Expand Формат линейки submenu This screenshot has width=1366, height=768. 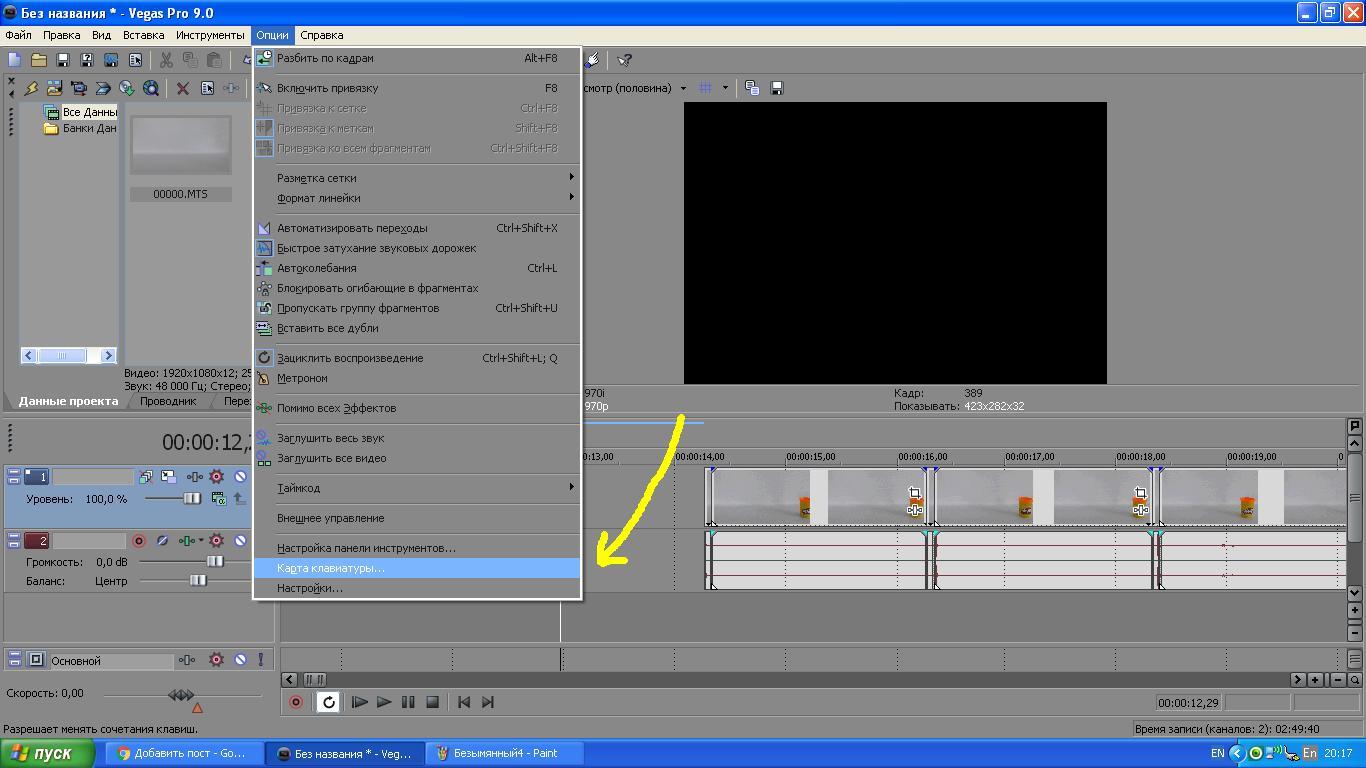click(416, 198)
